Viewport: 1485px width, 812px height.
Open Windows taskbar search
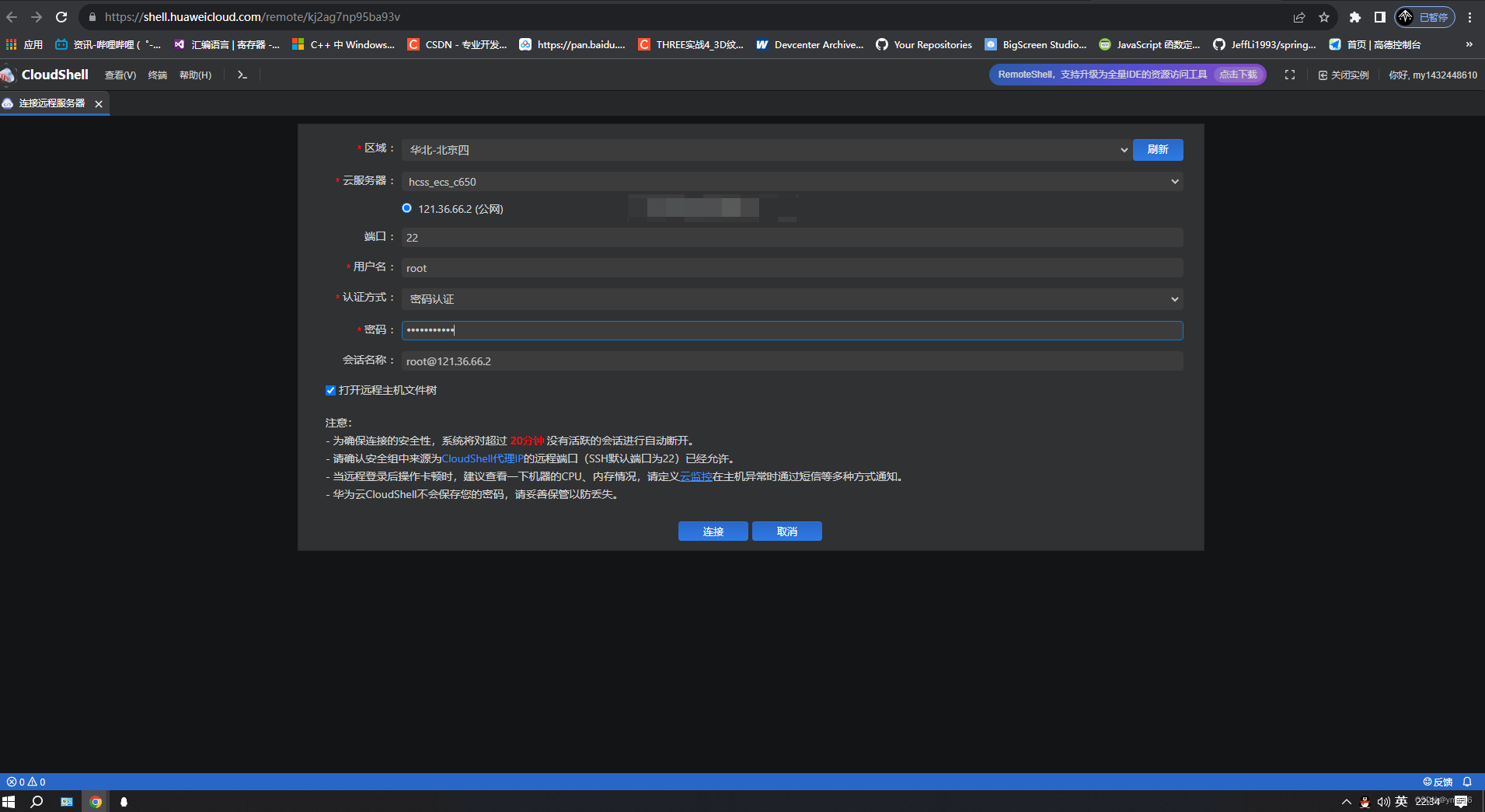coord(37,802)
